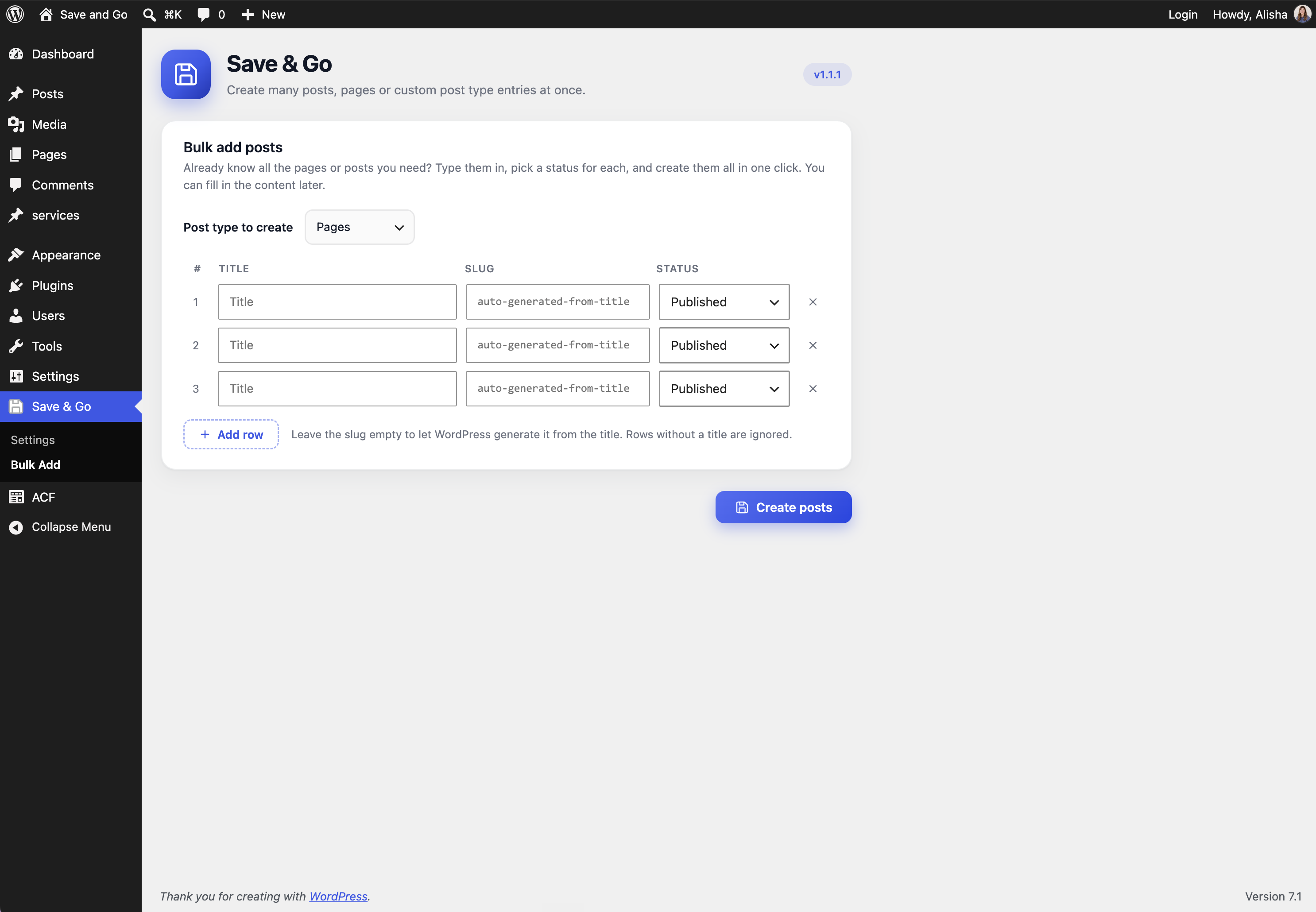Open the Plugins menu item
Viewport: 1316px width, 912px height.
click(71, 285)
